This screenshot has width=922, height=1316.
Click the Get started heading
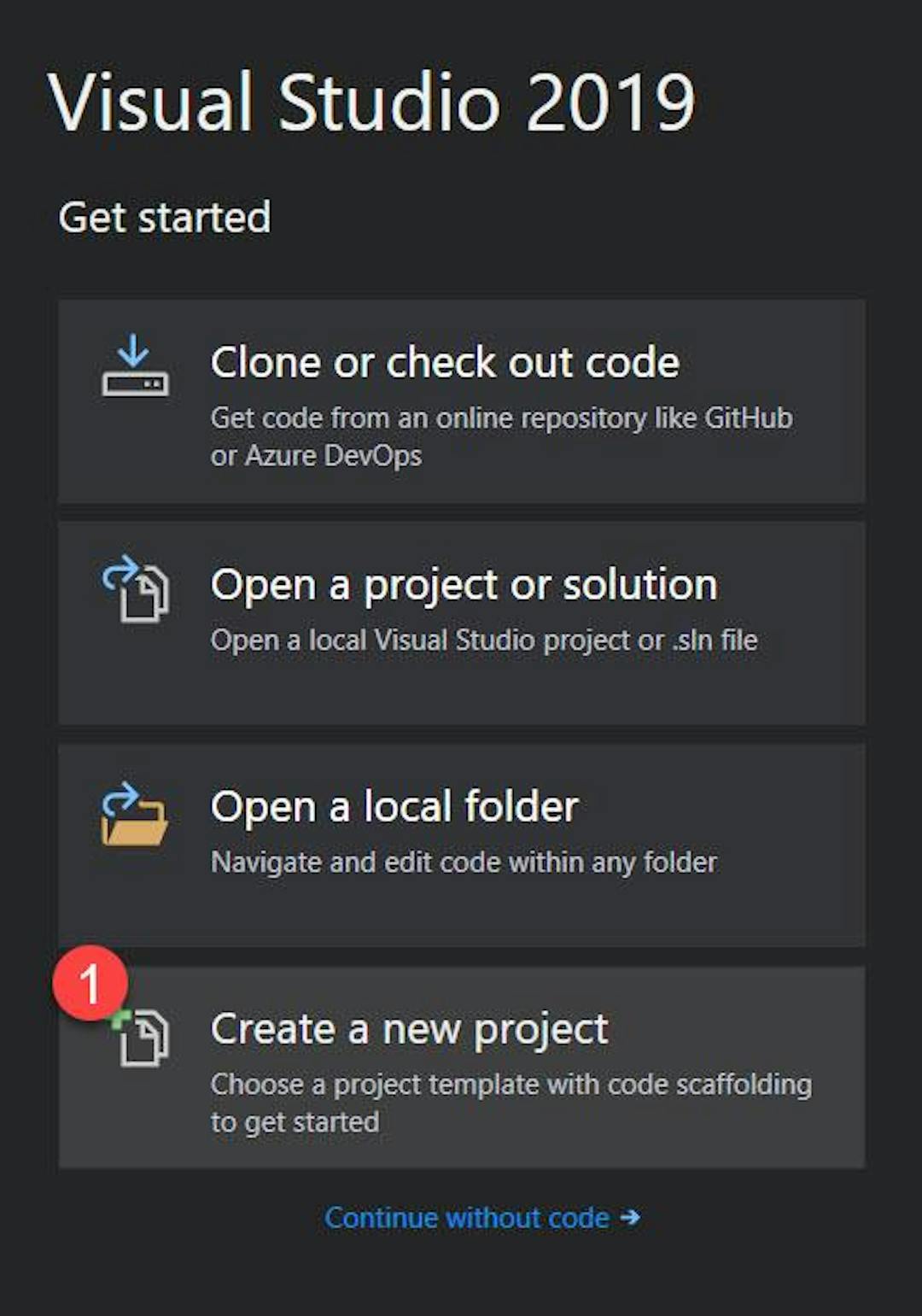(164, 218)
